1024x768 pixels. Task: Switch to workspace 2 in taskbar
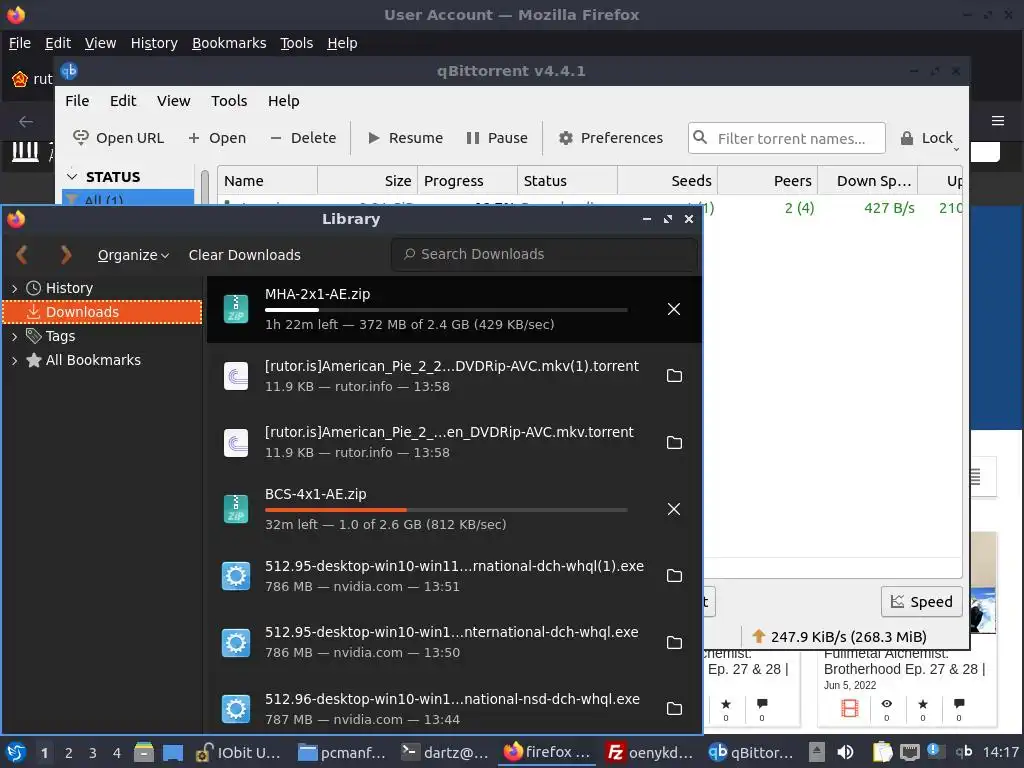coord(69,753)
